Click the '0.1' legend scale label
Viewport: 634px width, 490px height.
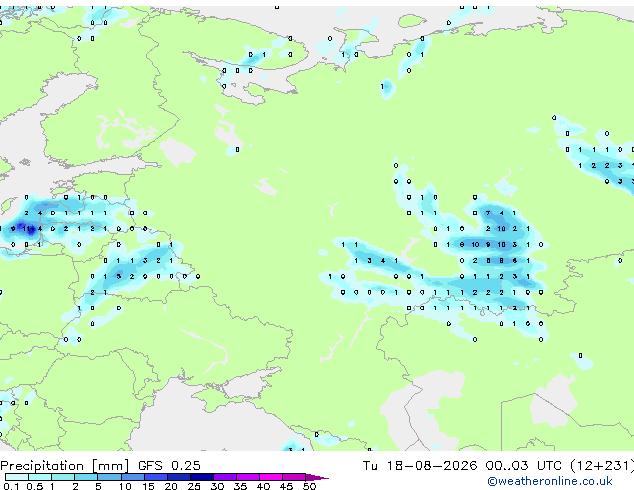coord(9,486)
